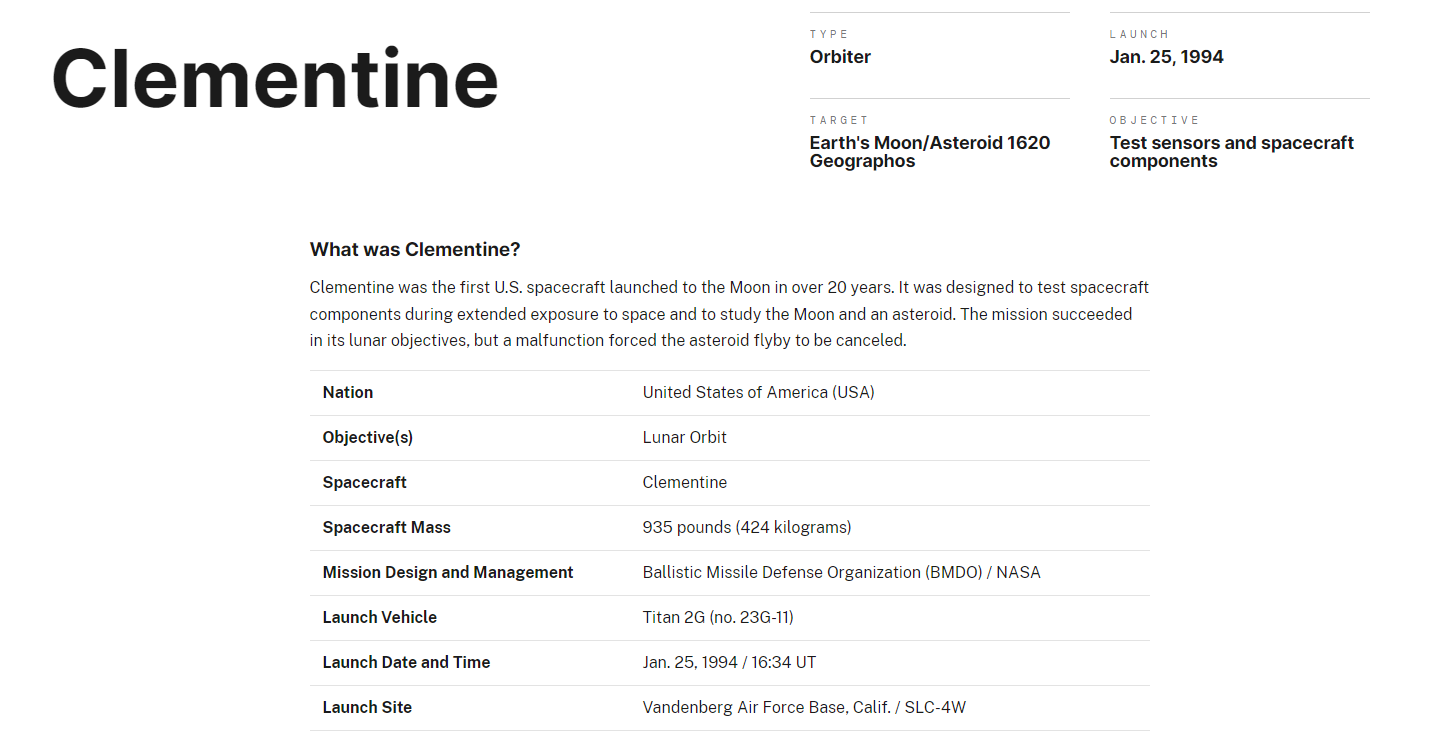The image size is (1441, 743).
Task: Select the OBJECTIVE label in header
Action: [x=1154, y=120]
